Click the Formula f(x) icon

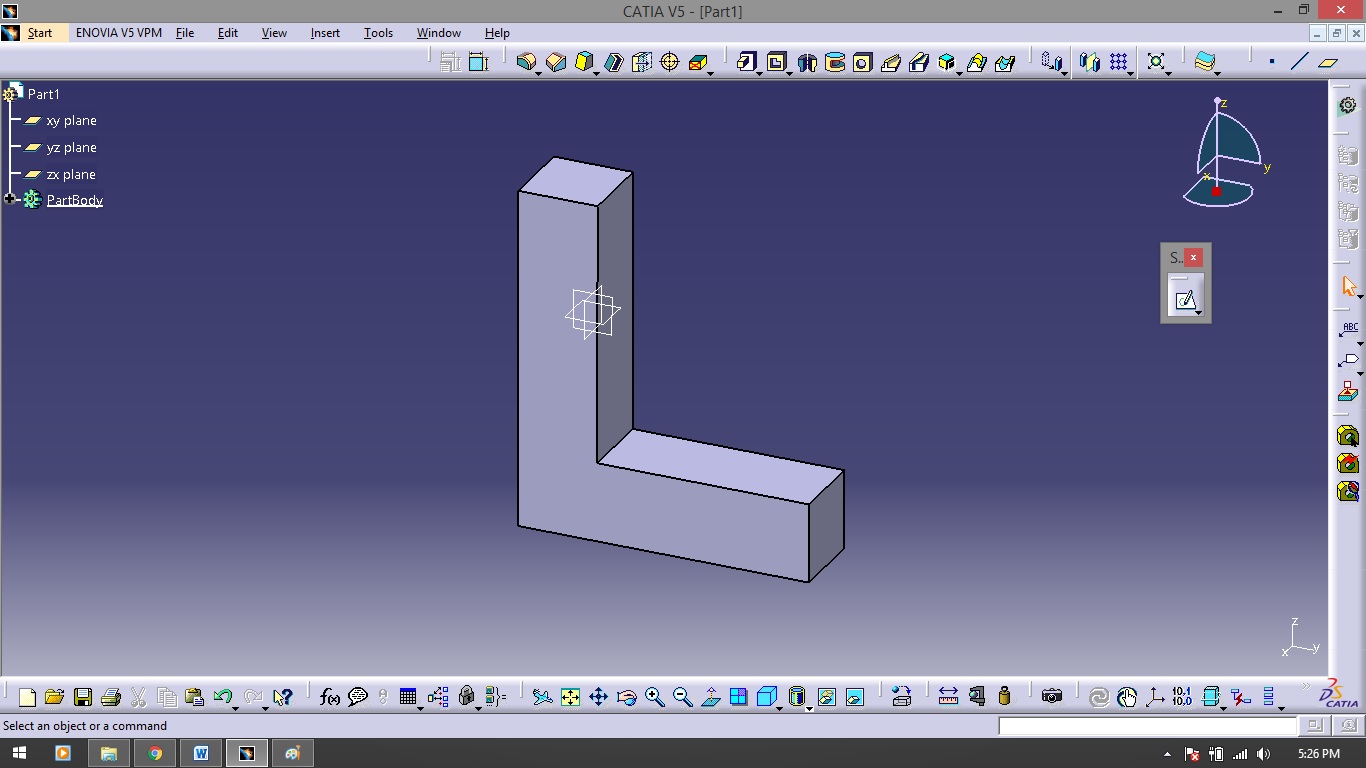tap(329, 697)
